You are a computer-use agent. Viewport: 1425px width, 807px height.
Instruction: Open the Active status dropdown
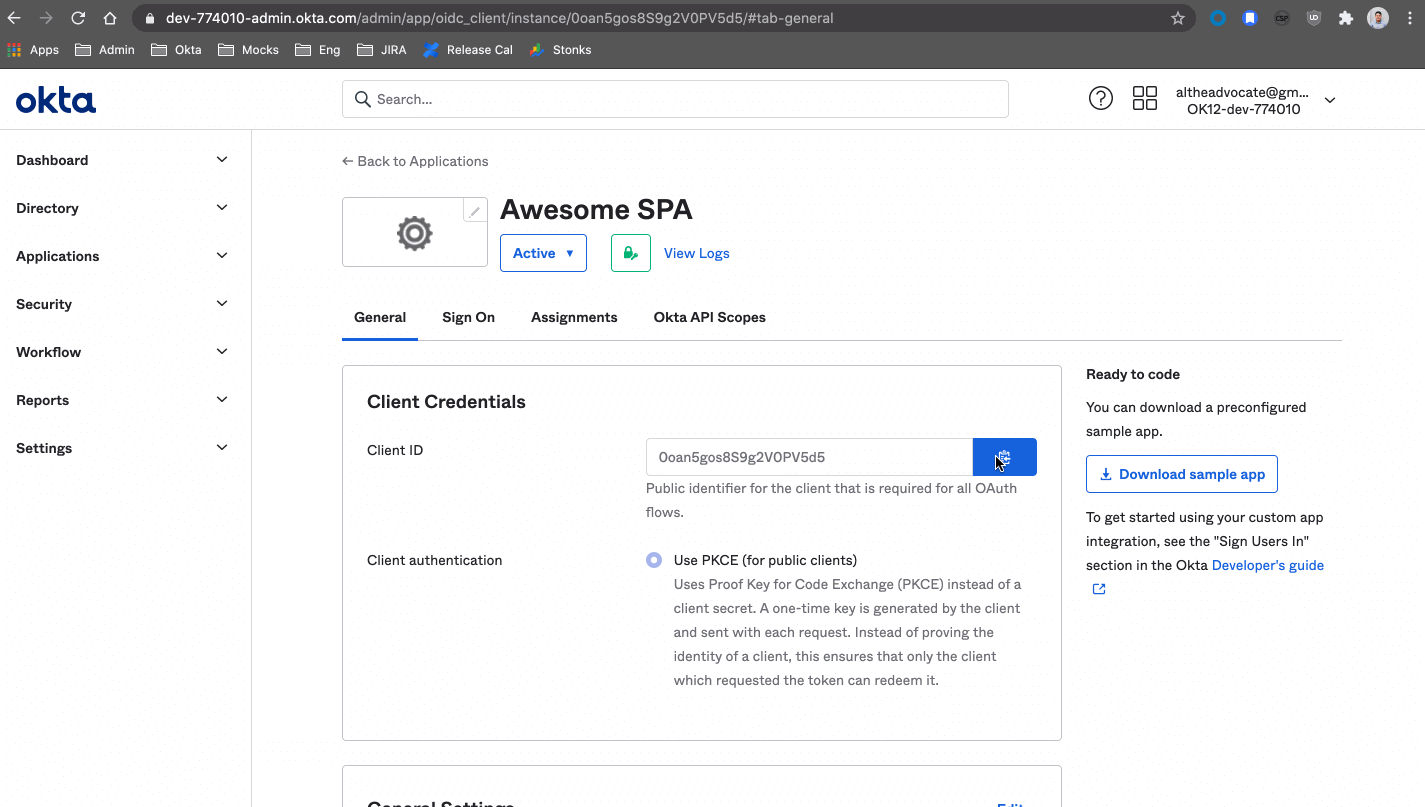point(543,253)
